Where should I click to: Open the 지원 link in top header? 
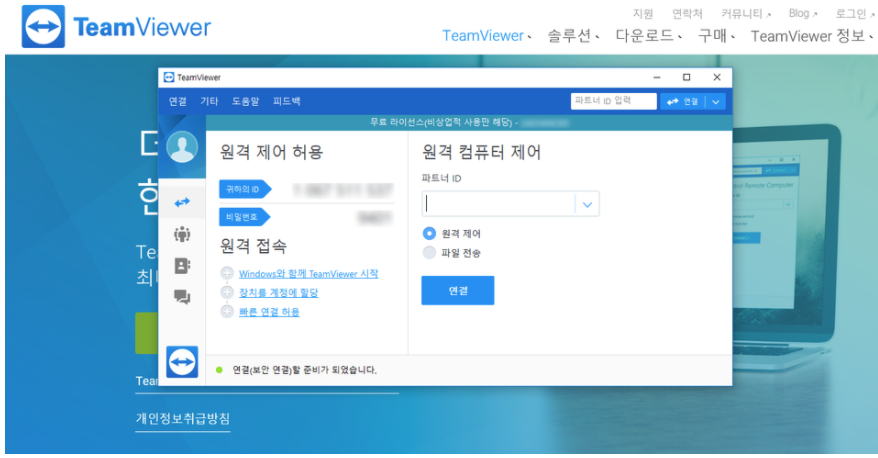coord(643,13)
